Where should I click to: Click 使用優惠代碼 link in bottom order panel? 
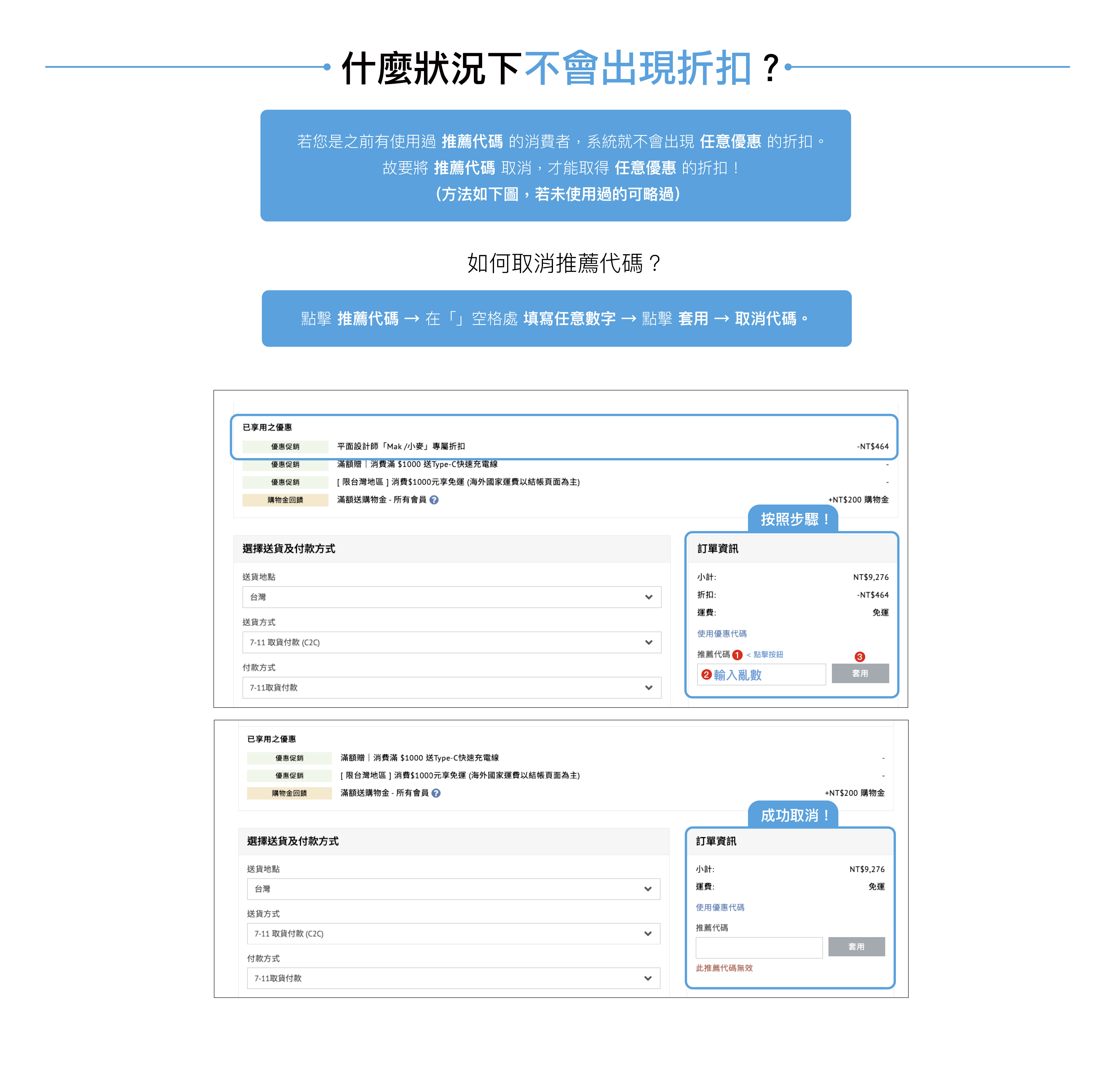pos(720,908)
